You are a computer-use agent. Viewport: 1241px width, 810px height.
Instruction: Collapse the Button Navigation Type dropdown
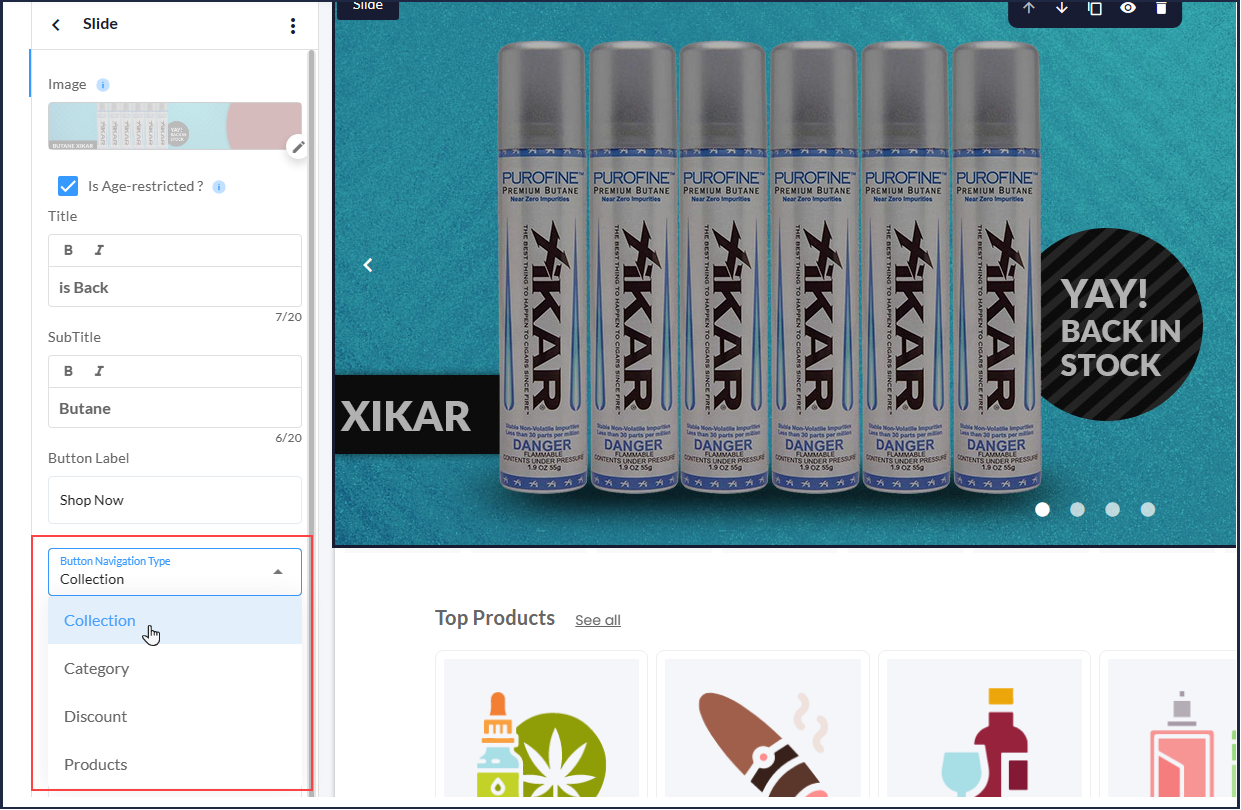click(278, 572)
